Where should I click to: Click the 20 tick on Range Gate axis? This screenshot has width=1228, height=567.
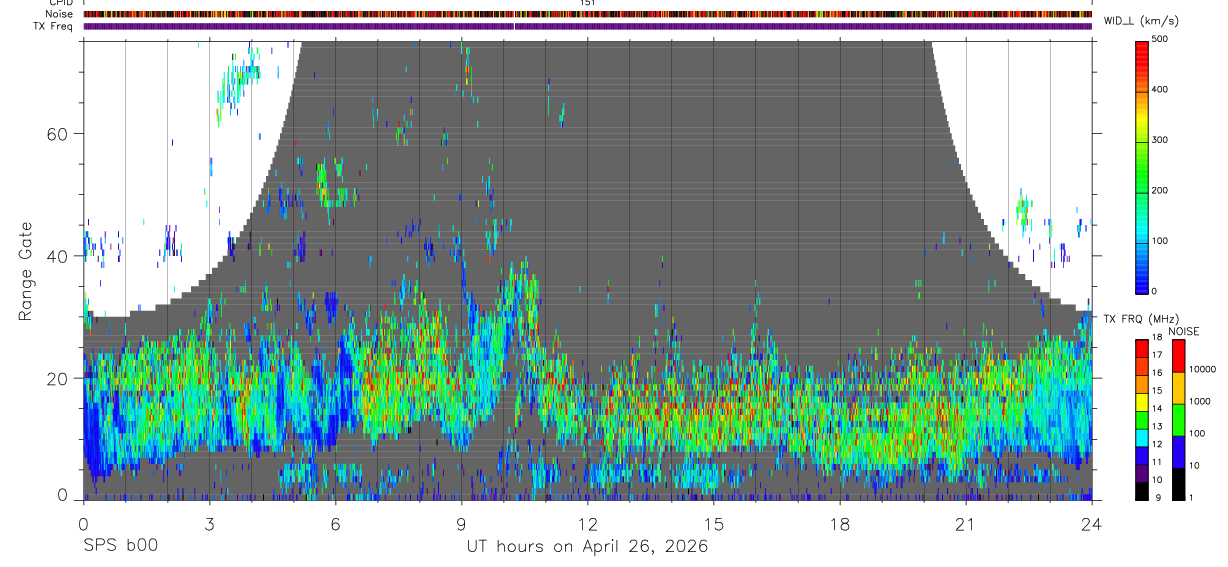58,377
